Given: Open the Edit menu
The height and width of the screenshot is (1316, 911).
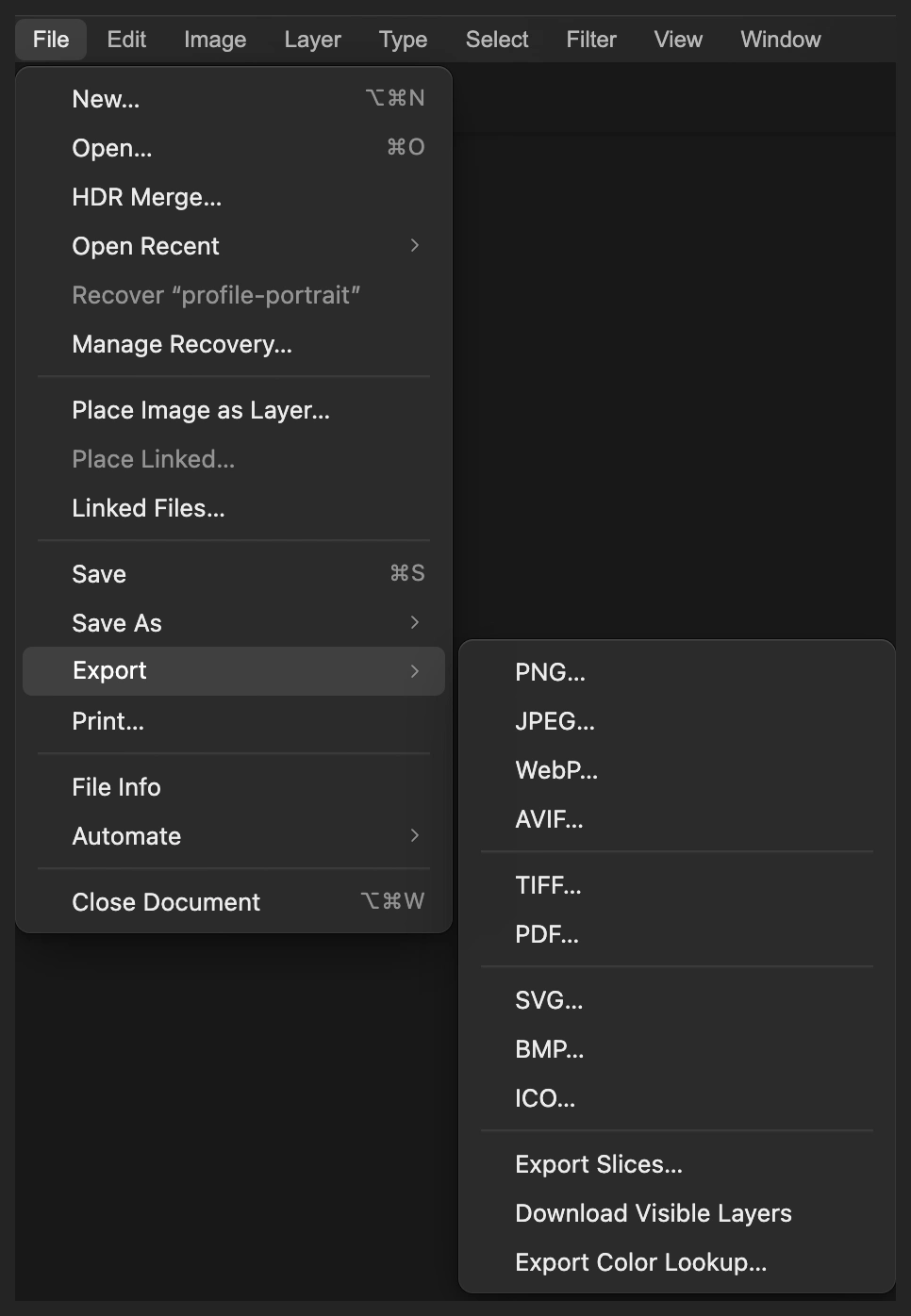Looking at the screenshot, I should point(126,40).
